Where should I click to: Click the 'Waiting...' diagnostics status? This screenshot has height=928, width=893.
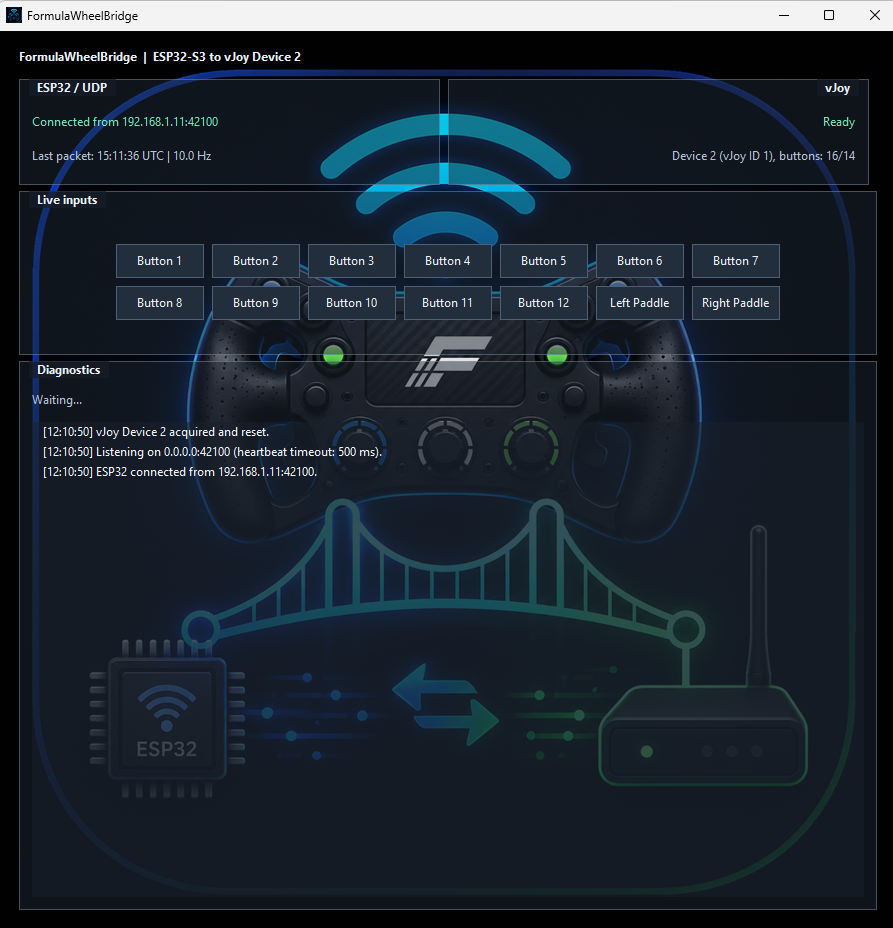point(57,400)
